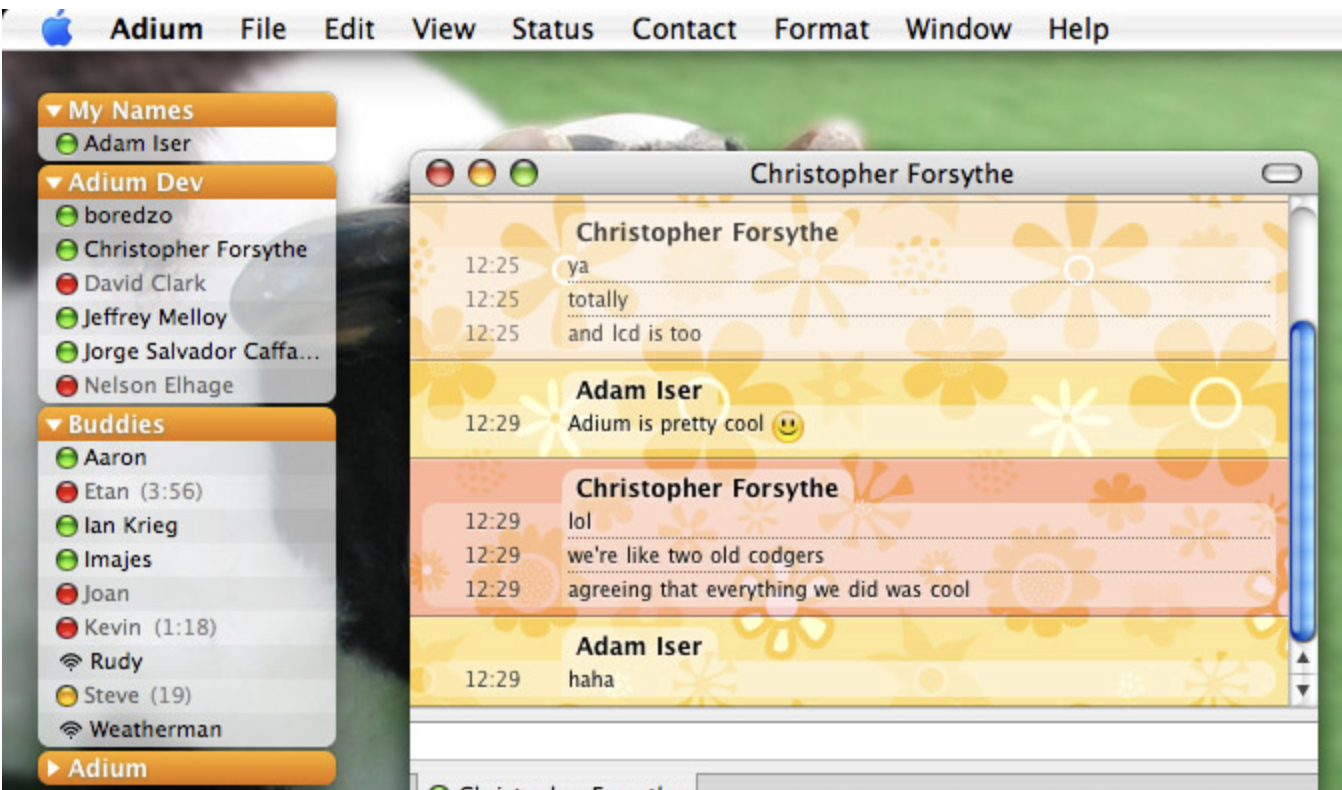1342x790 pixels.
Task: Click Christopher Forsythe's green status icon in list
Action: (x=67, y=249)
